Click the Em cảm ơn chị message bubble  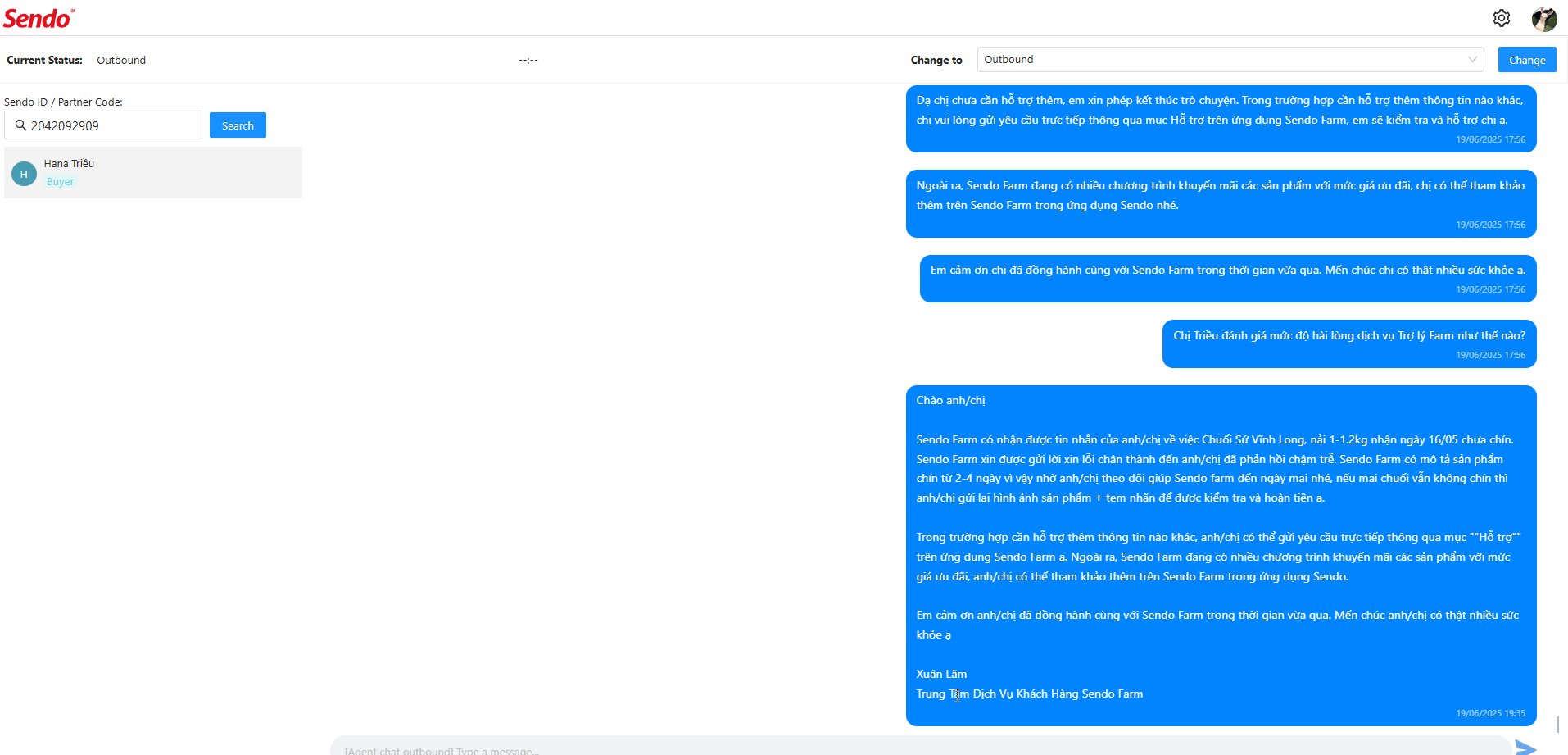click(1228, 278)
